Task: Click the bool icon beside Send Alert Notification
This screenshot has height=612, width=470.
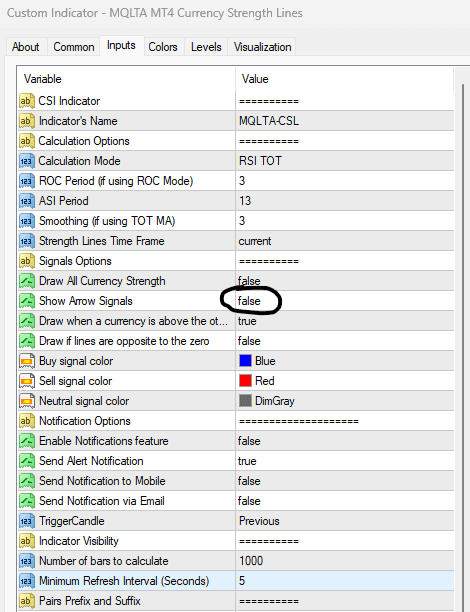Action: point(27,461)
